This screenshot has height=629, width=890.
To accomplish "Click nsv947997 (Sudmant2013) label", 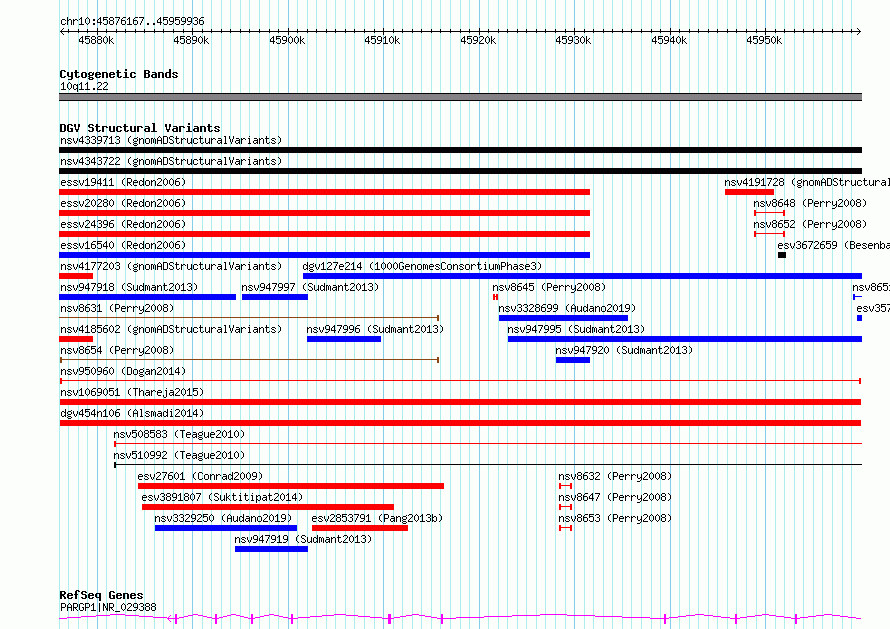I will click(x=310, y=287).
